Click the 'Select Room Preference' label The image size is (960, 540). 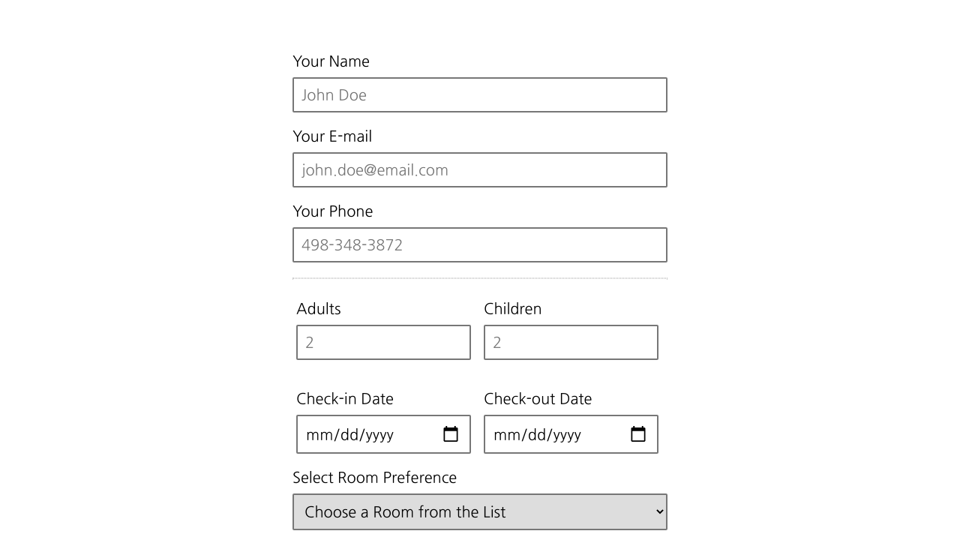(374, 477)
